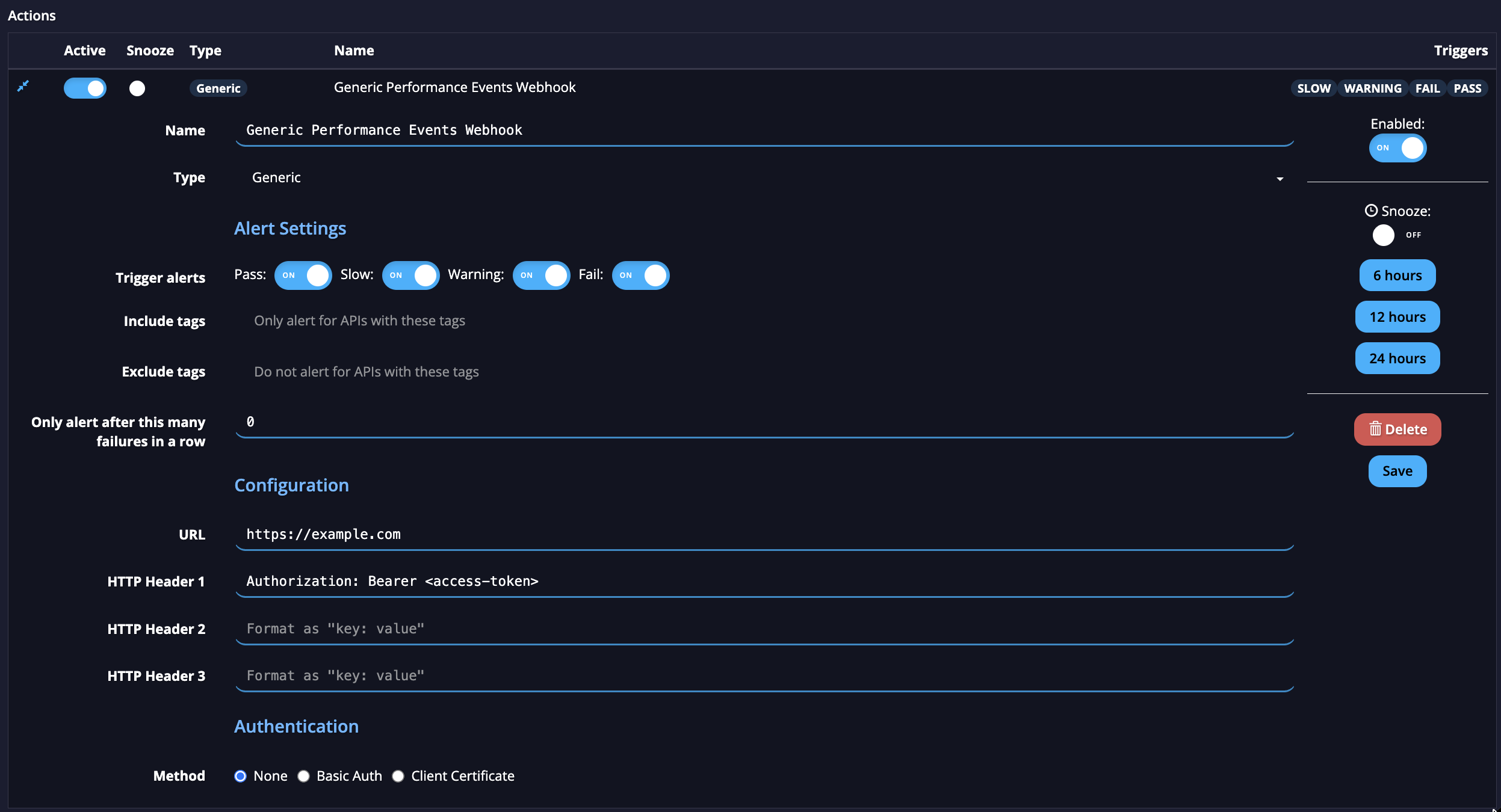This screenshot has height=812, width=1501.
Task: Click the FAIL trigger badge
Action: [x=1429, y=88]
